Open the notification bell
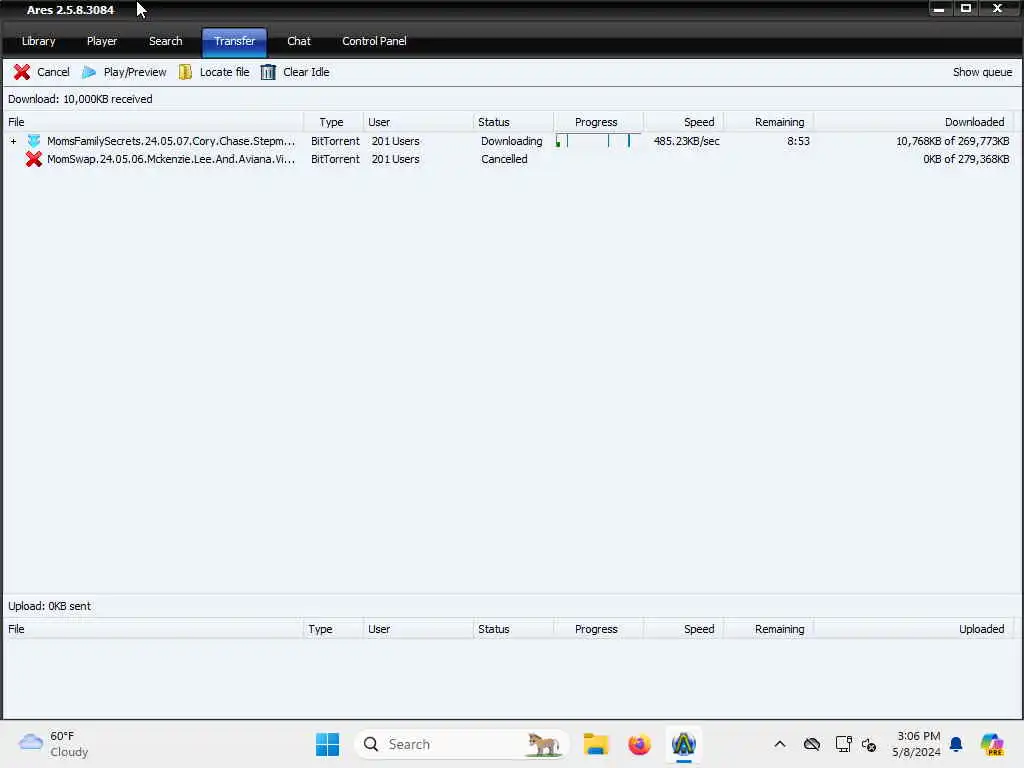Image resolution: width=1024 pixels, height=768 pixels. (x=956, y=744)
